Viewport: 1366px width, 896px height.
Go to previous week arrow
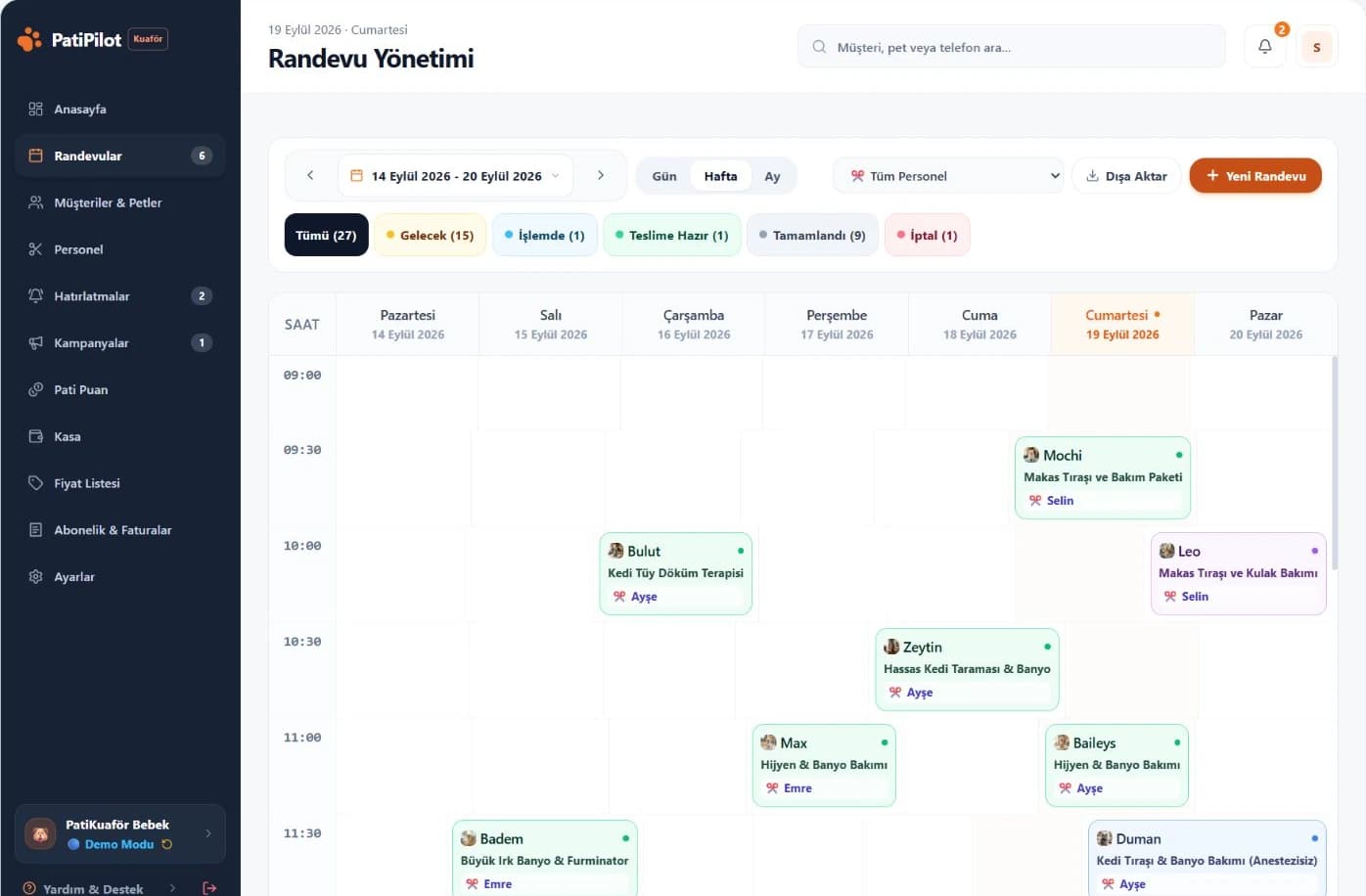click(310, 175)
